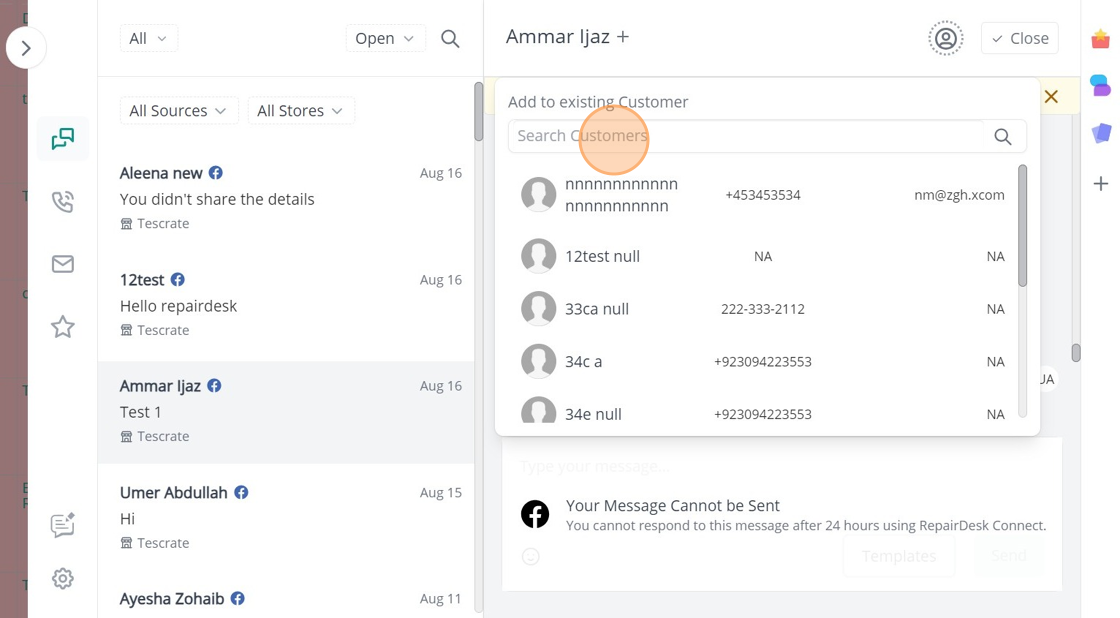This screenshot has width=1120, height=618.
Task: Select customer 34c a
Action: point(763,362)
